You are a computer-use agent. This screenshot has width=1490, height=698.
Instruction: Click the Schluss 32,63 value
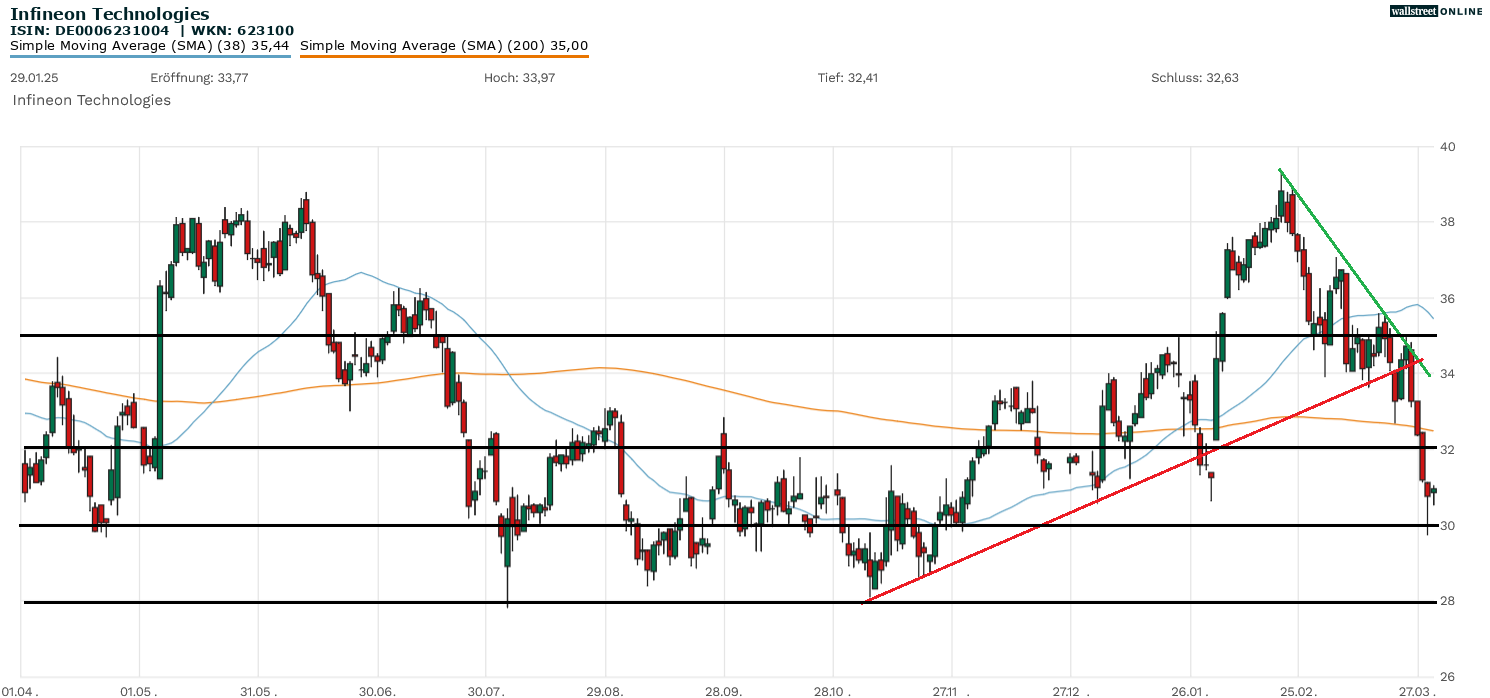pos(1195,77)
